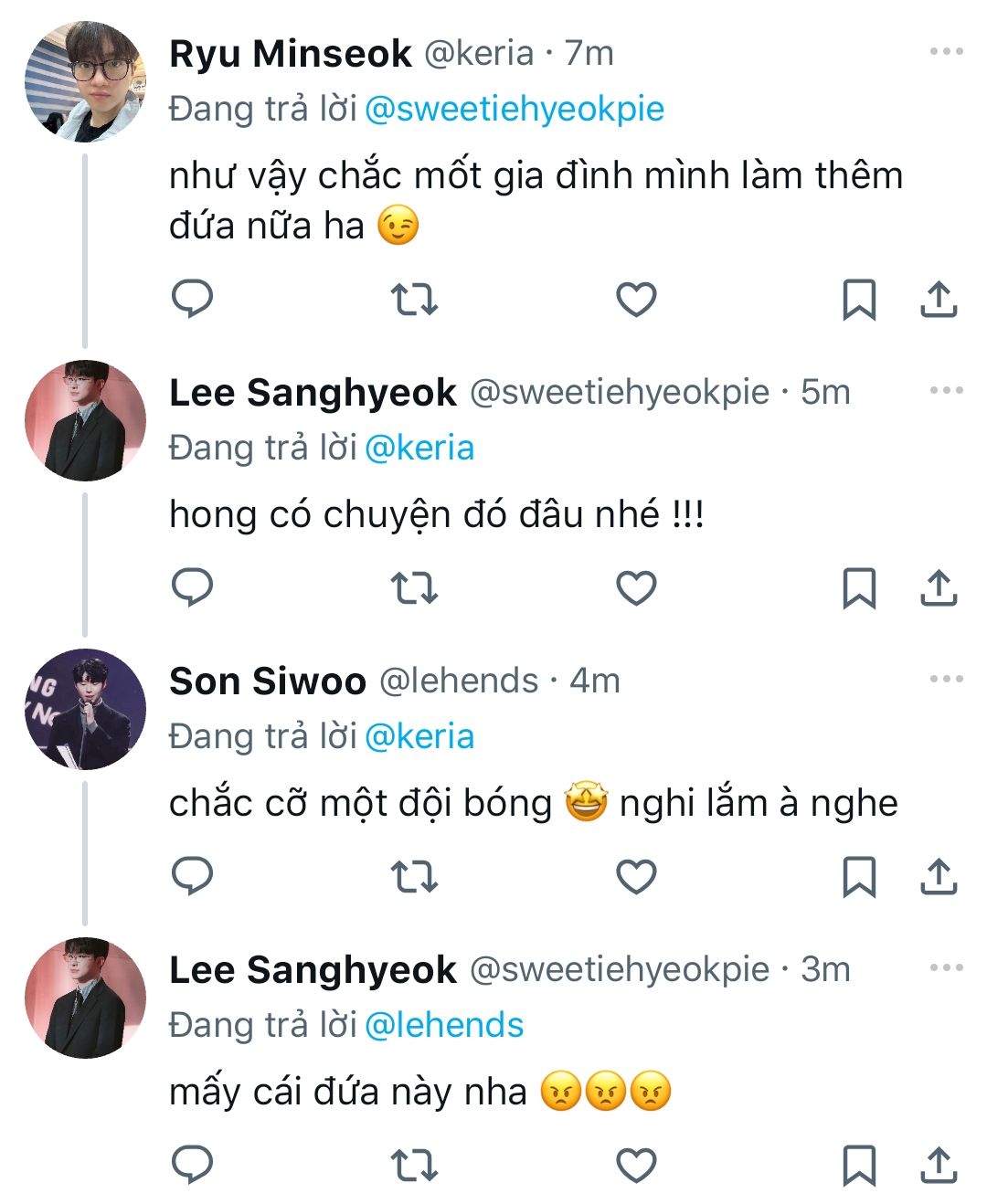Open the @lehends mention link
This screenshot has width=987, height=1204.
click(444, 1025)
